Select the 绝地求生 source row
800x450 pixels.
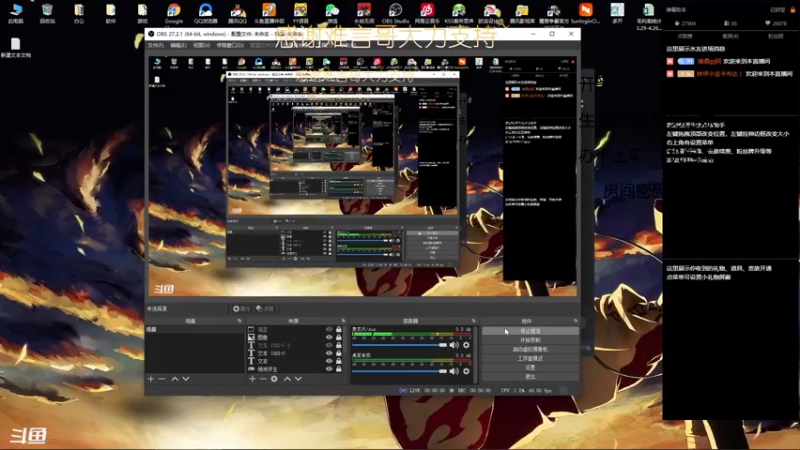point(295,369)
